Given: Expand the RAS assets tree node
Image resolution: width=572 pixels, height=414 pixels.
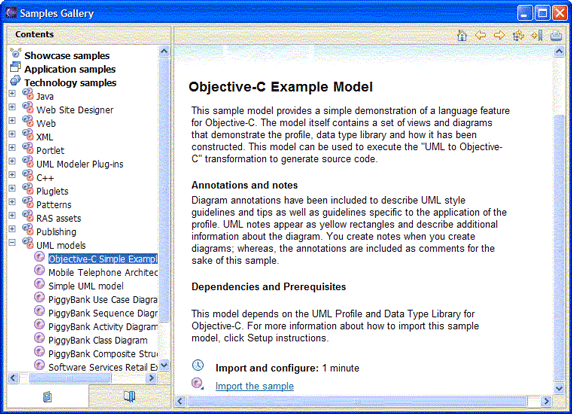Looking at the screenshot, I should pos(12,215).
